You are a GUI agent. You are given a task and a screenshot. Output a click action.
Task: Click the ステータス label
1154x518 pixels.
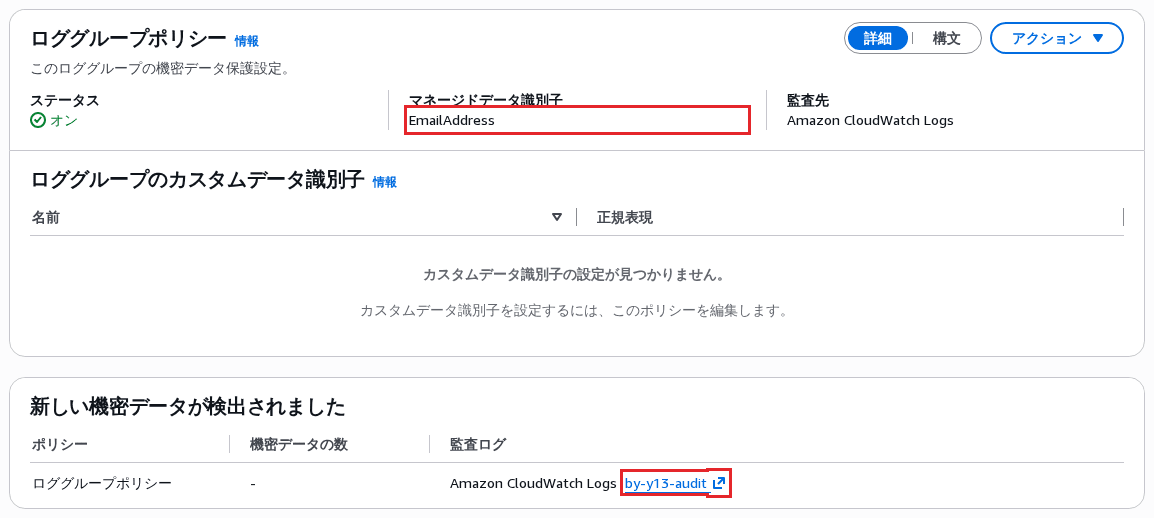65,101
